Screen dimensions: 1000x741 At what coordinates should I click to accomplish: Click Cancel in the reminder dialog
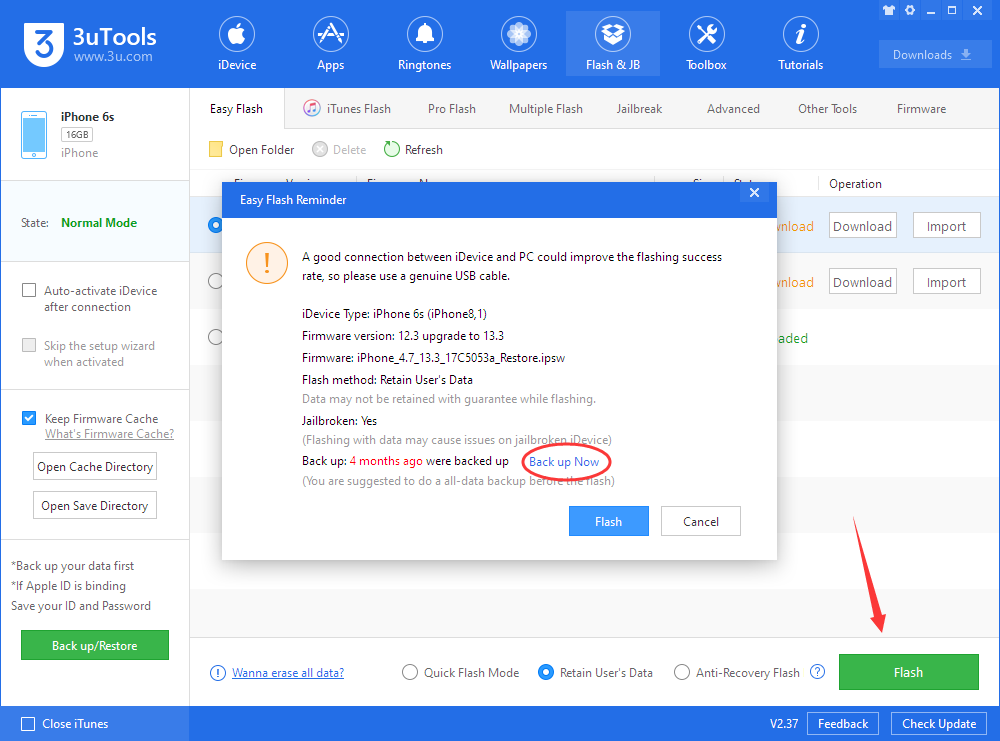pos(700,522)
